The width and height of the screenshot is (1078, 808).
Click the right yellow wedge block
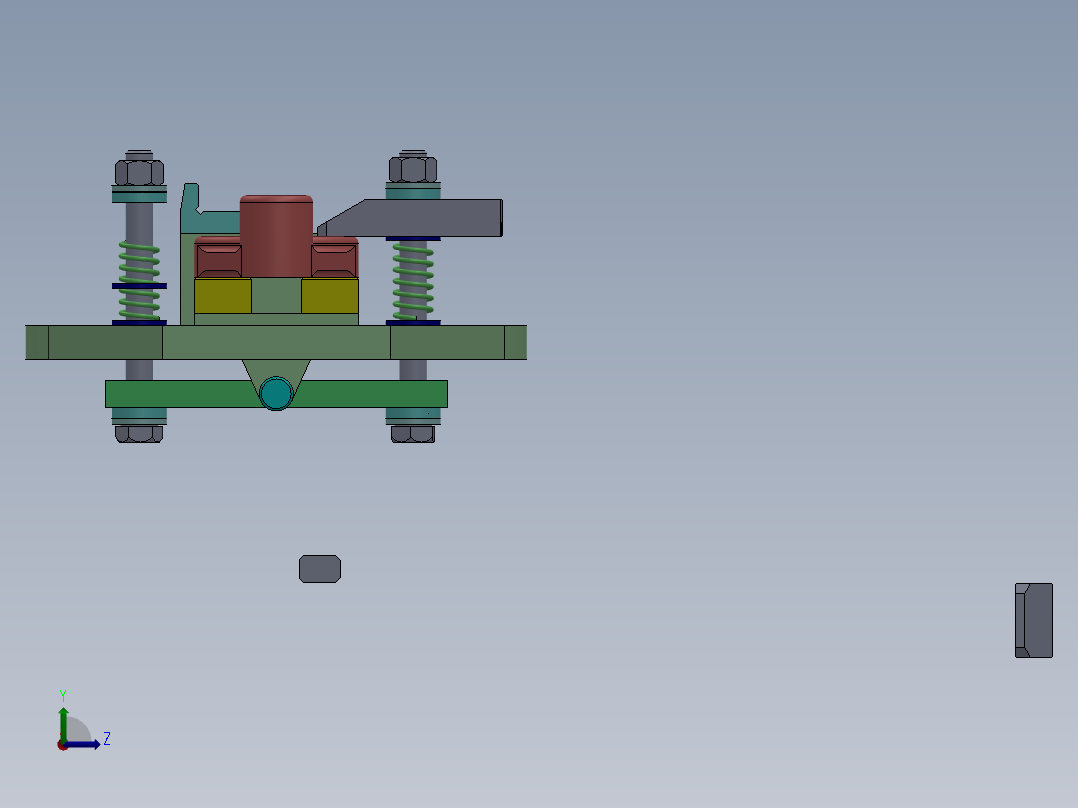pyautogui.click(x=328, y=298)
